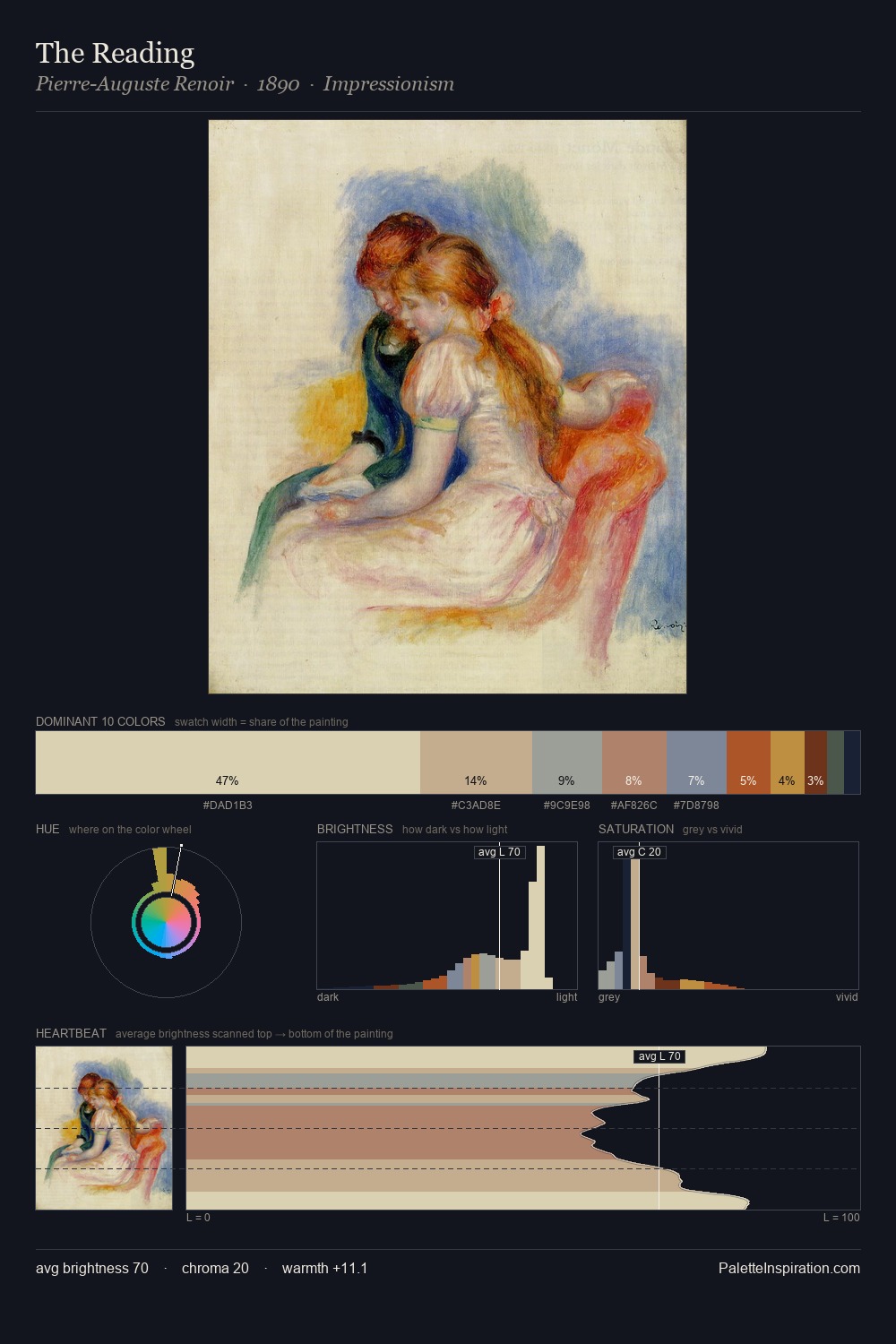Click the heartbeat brightness profile chart

523,1128
